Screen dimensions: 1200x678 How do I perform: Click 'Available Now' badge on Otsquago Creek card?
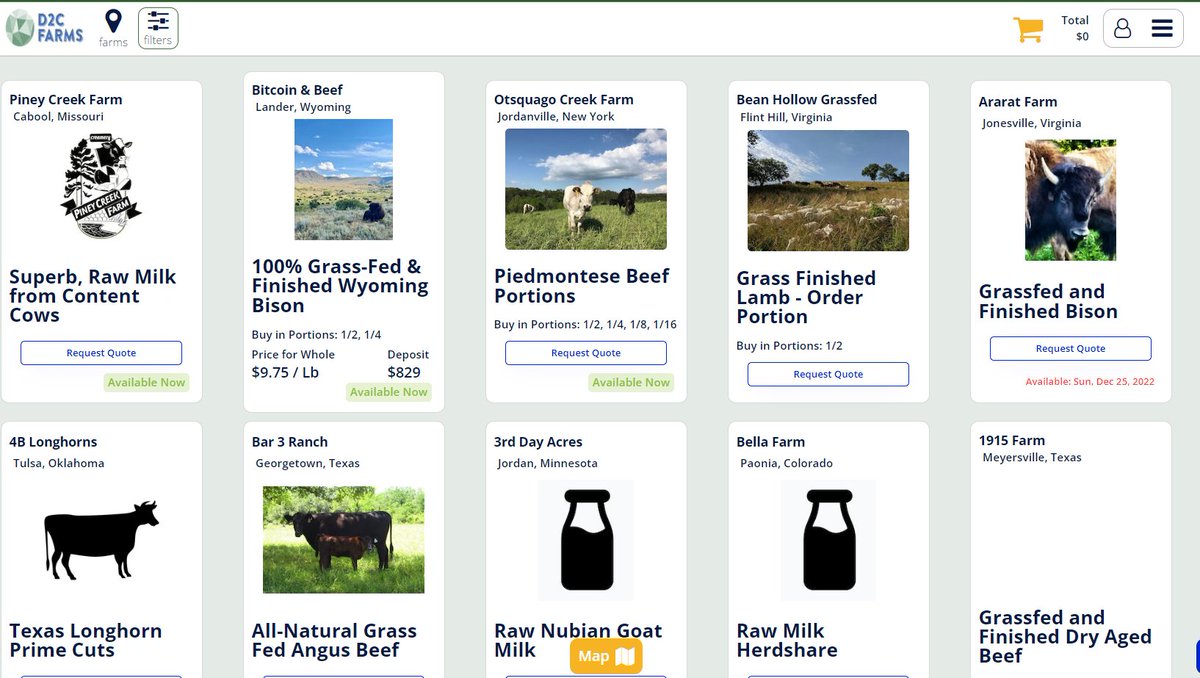[x=631, y=382]
